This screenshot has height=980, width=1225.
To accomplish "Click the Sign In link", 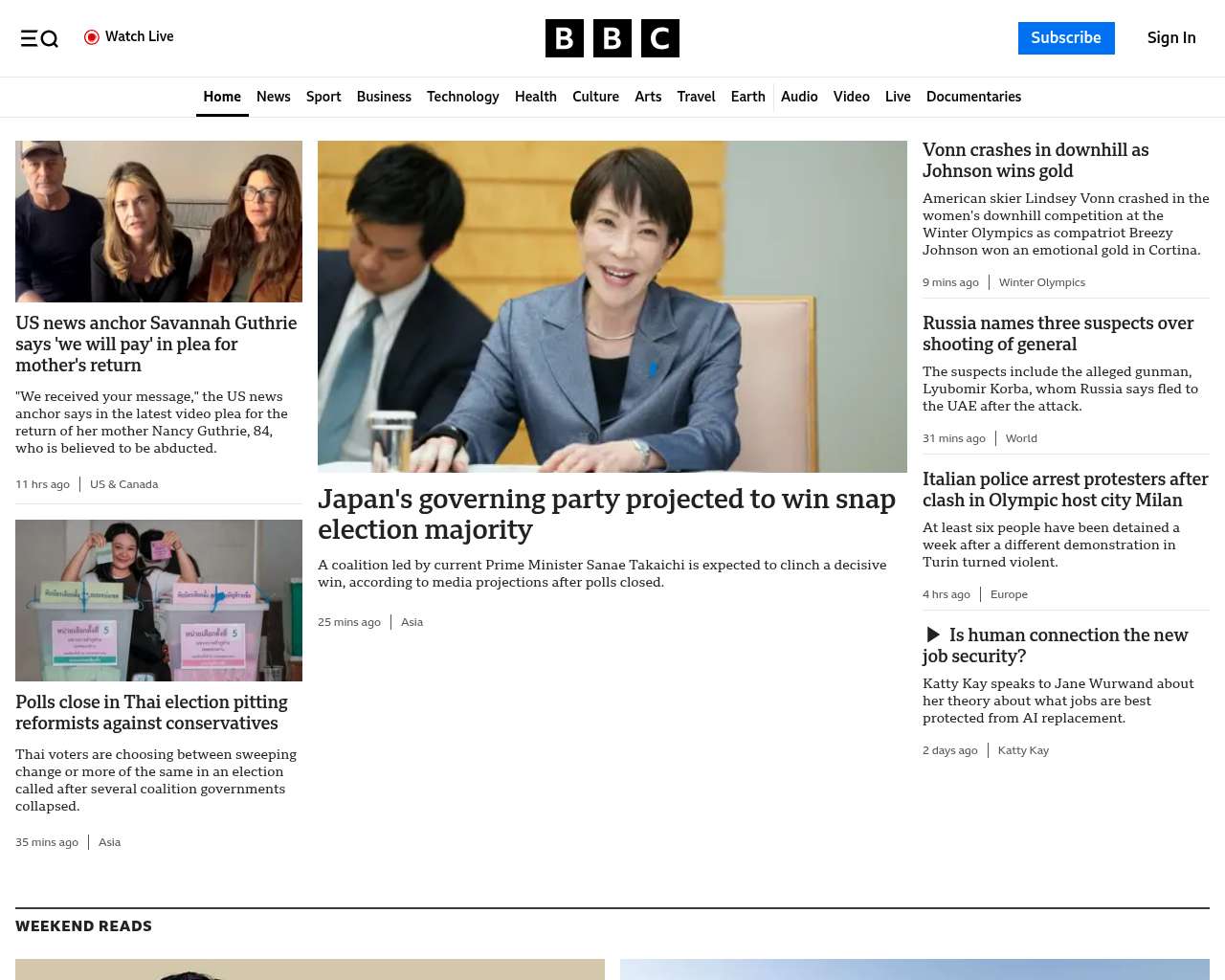I will pyautogui.click(x=1170, y=38).
